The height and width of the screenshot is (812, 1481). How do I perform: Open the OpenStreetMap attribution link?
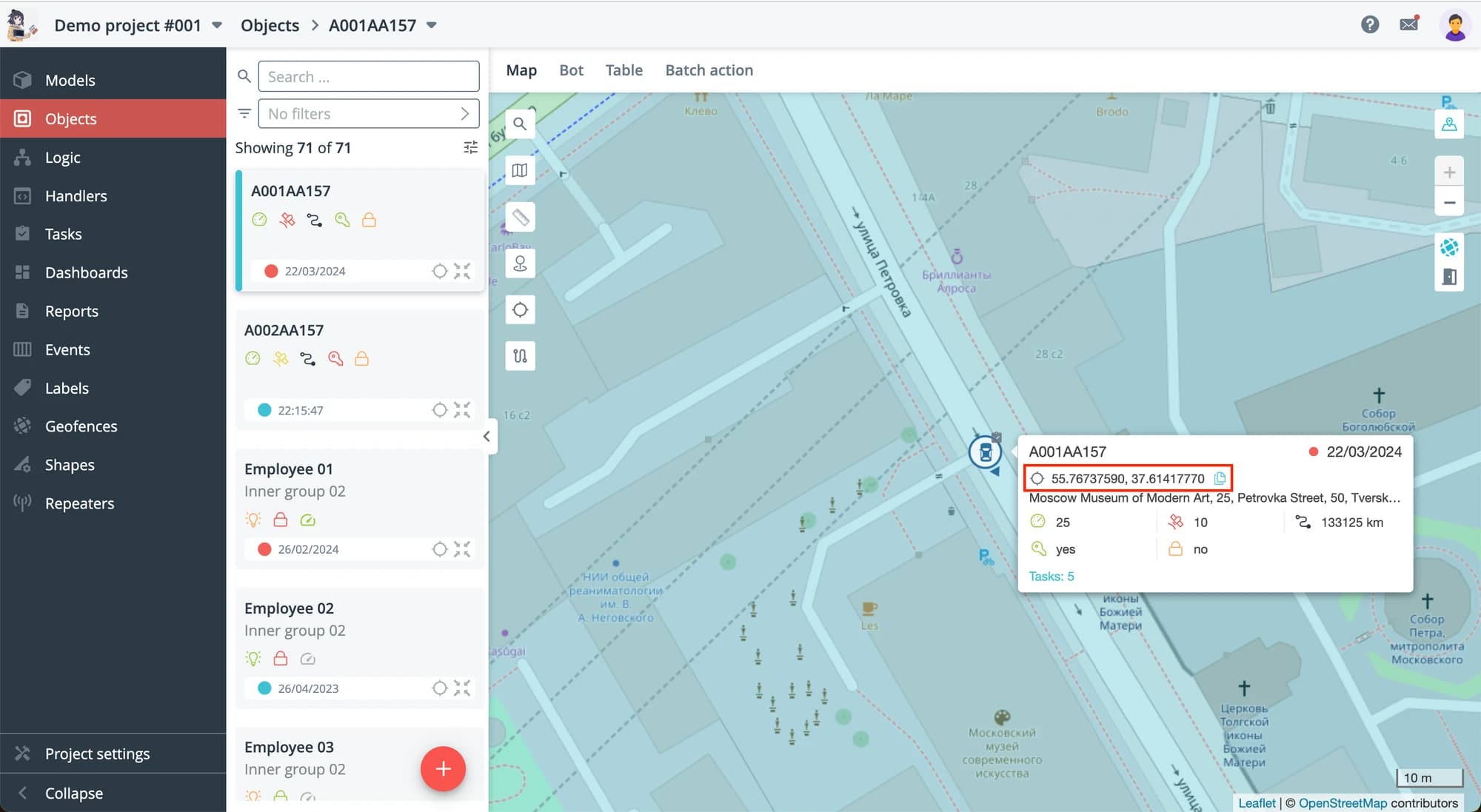[x=1342, y=803]
